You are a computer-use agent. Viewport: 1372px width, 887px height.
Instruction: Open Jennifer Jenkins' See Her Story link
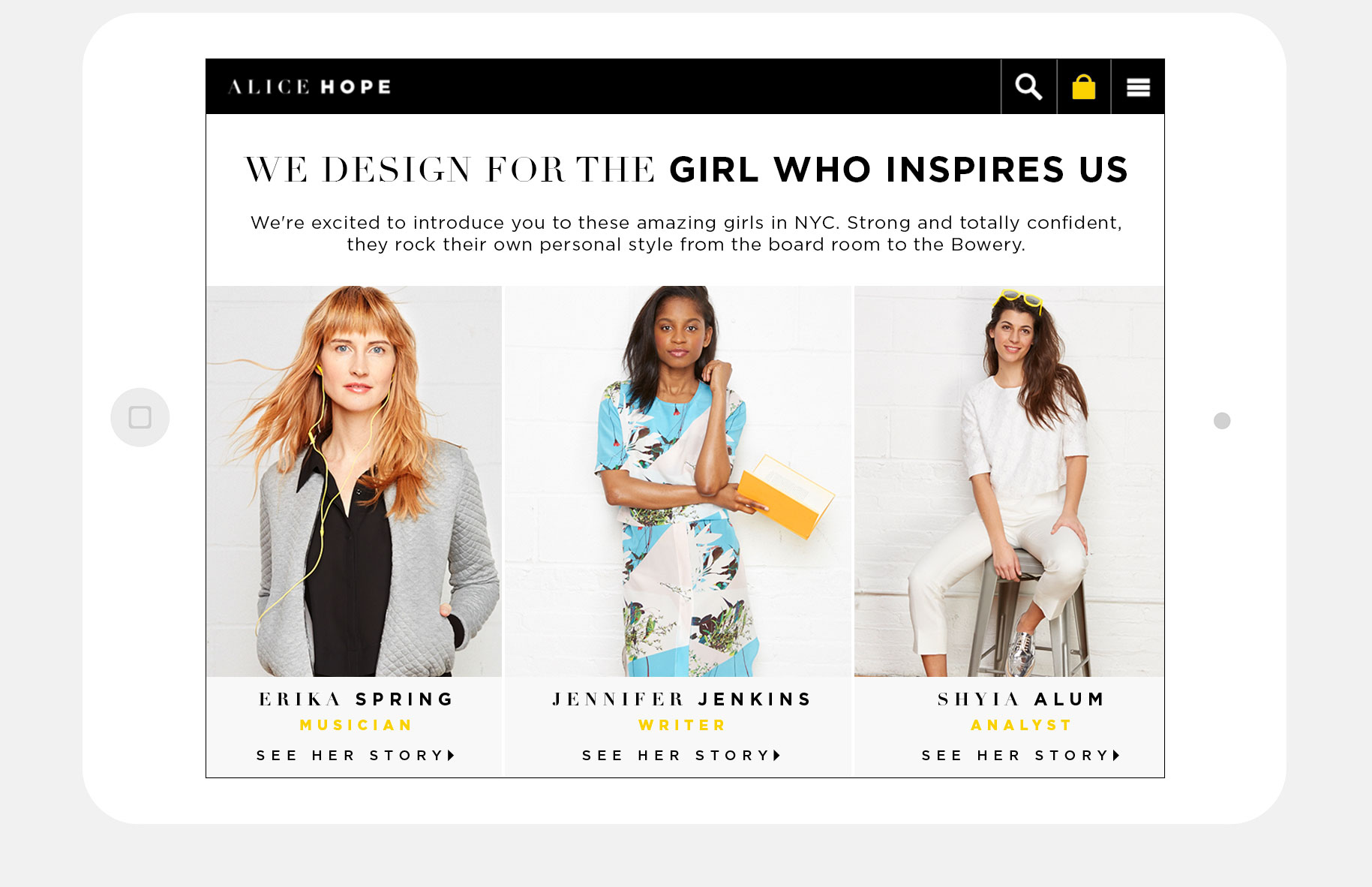677,756
